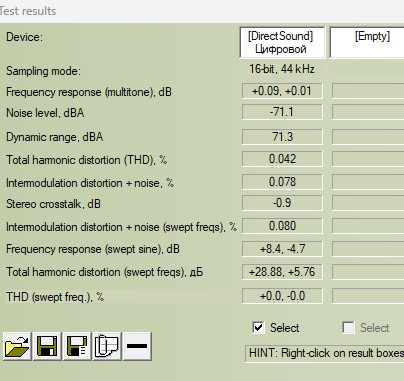Click the minus dash icon button

click(x=137, y=346)
